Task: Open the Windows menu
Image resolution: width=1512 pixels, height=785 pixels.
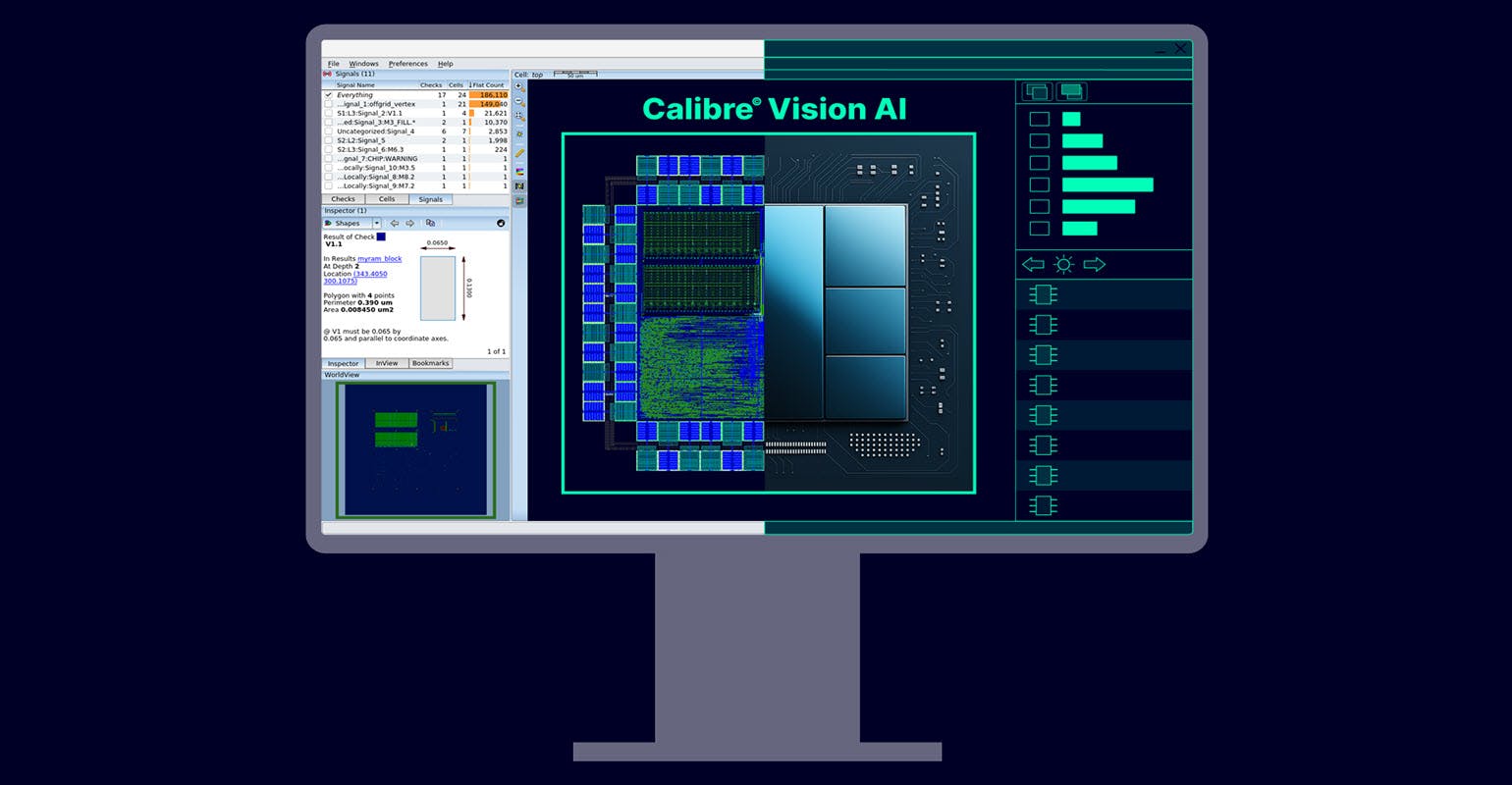Action: click(363, 64)
